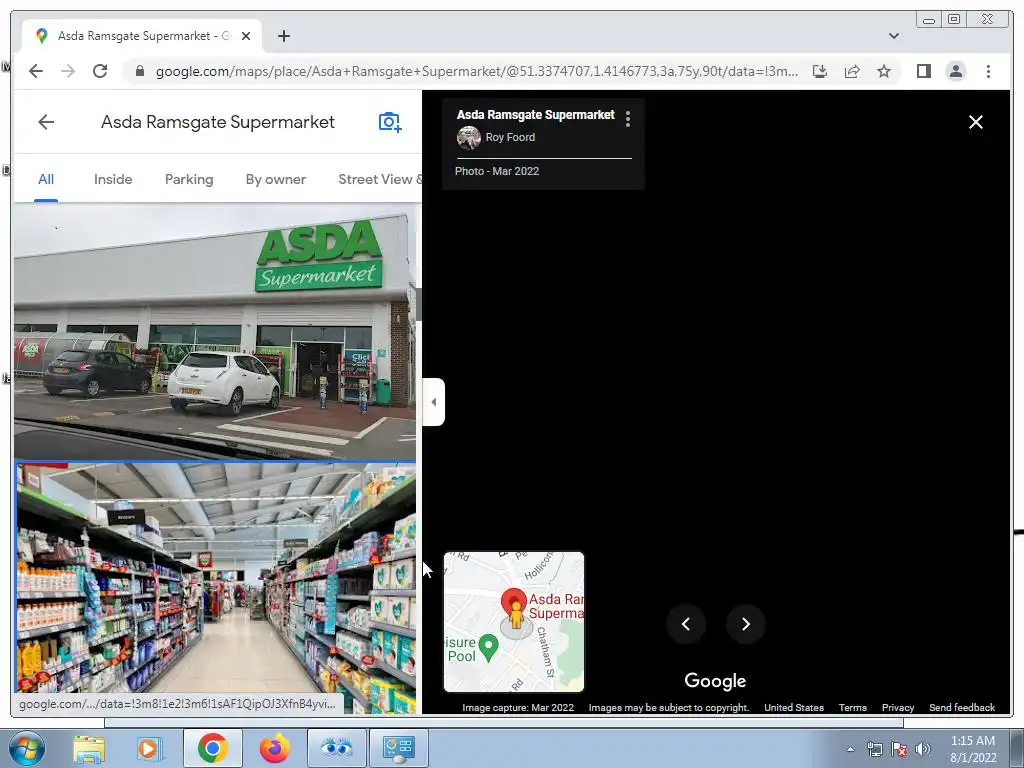This screenshot has height=768, width=1024.
Task: Show previous photo with left arrow
Action: tap(686, 624)
